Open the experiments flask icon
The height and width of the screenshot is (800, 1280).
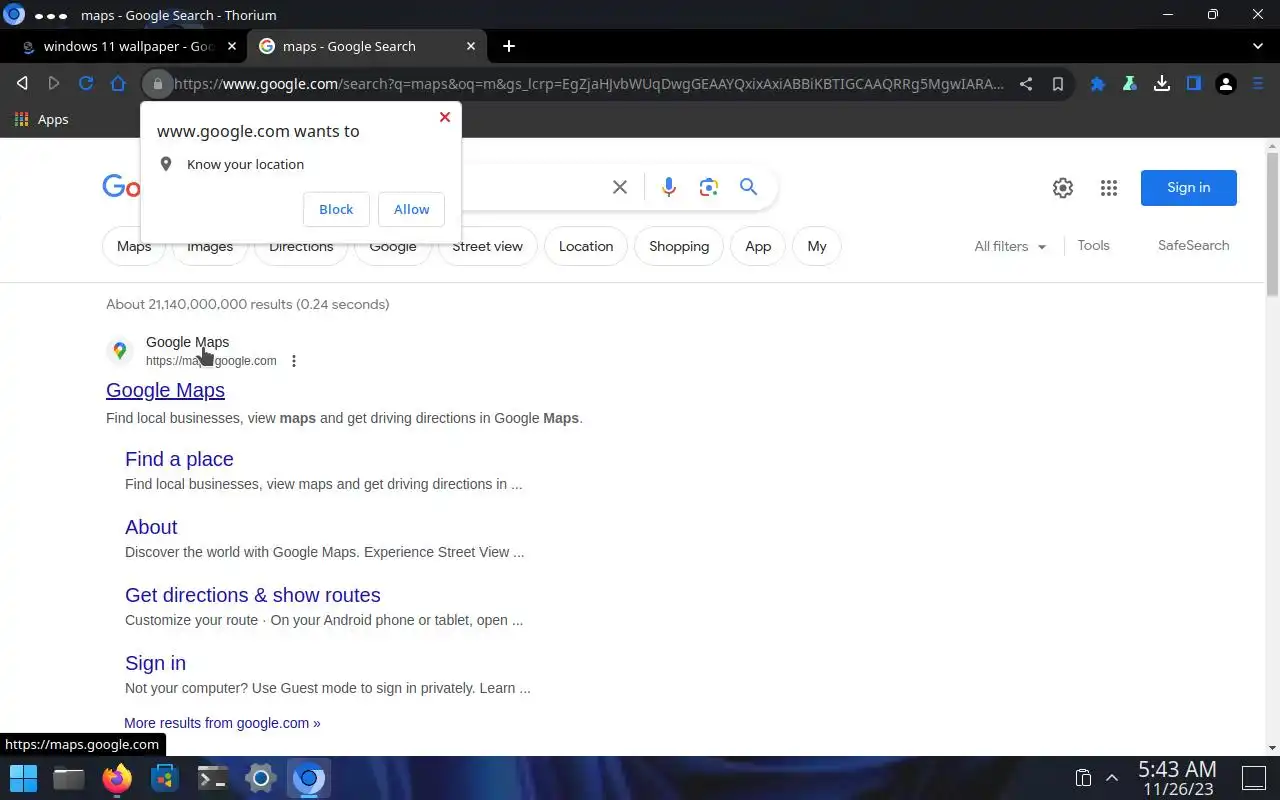click(x=1130, y=84)
